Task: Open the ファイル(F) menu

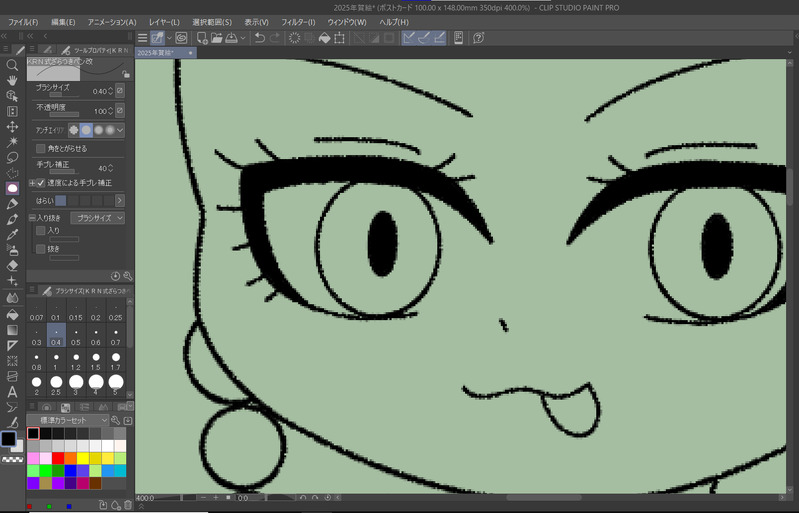Action: tap(23, 22)
